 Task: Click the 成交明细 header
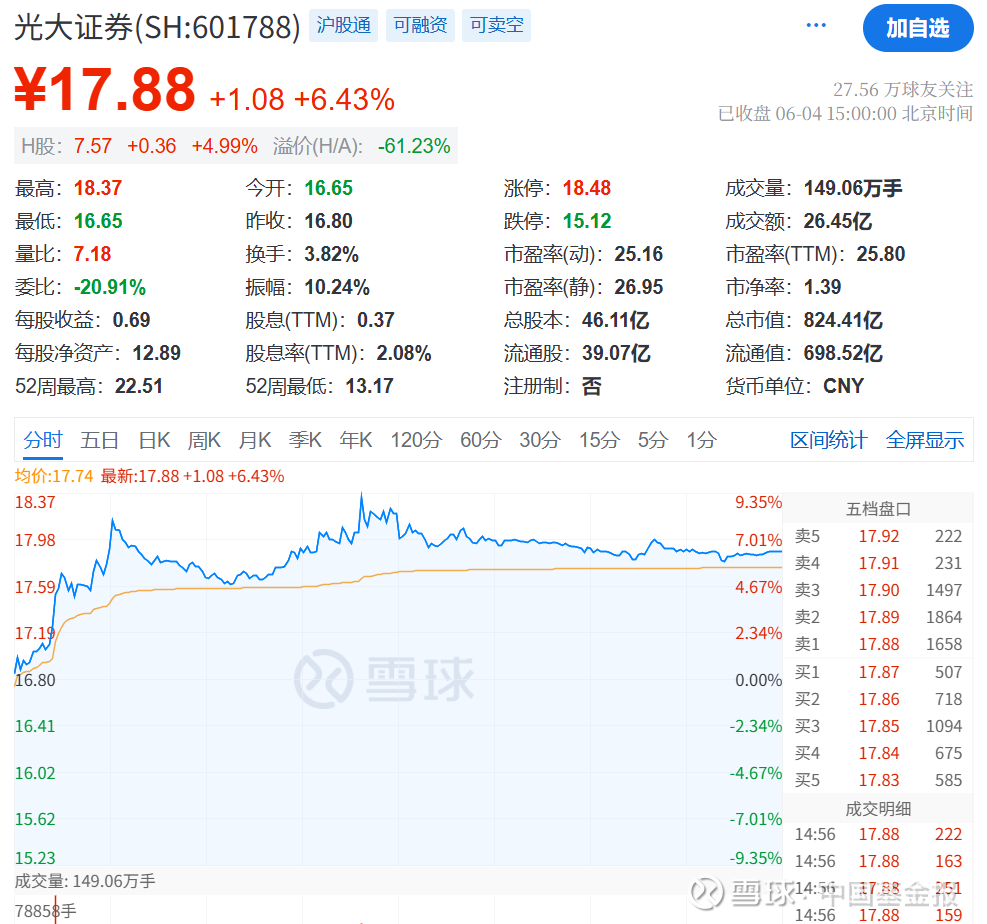(878, 809)
